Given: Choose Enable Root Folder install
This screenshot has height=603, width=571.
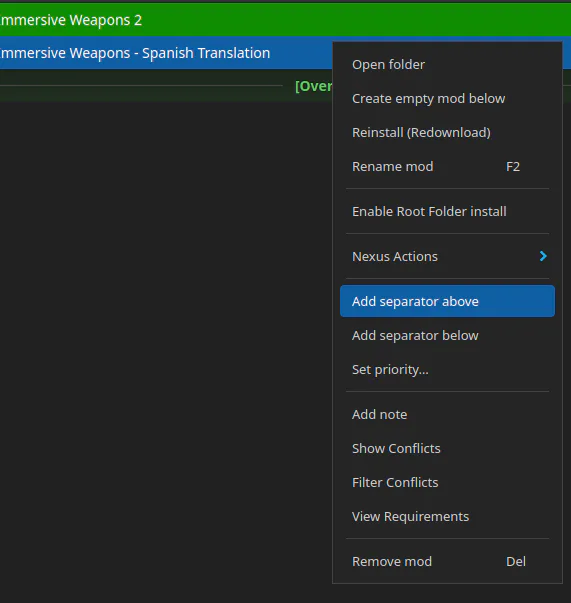Looking at the screenshot, I should [447, 212].
